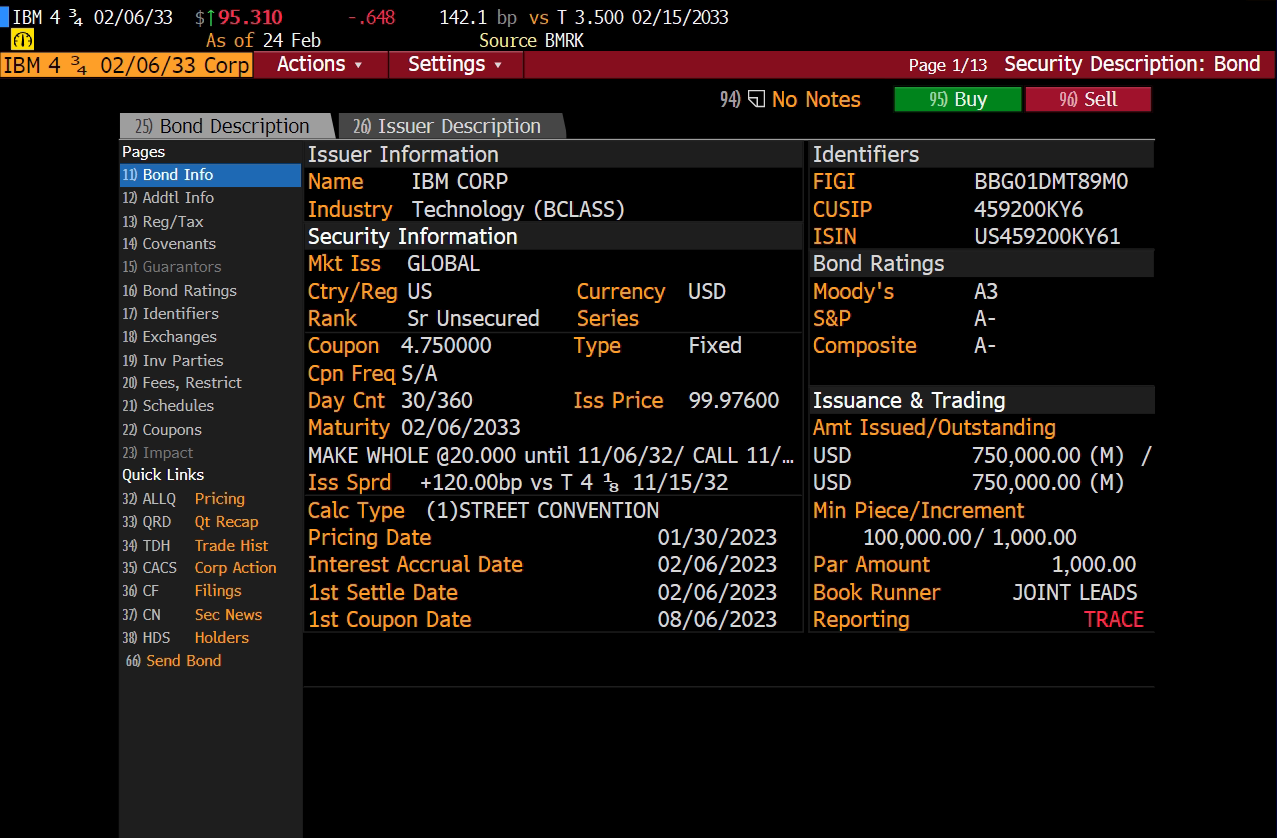Click the green Buy button
The image size is (1277, 838).
click(958, 99)
